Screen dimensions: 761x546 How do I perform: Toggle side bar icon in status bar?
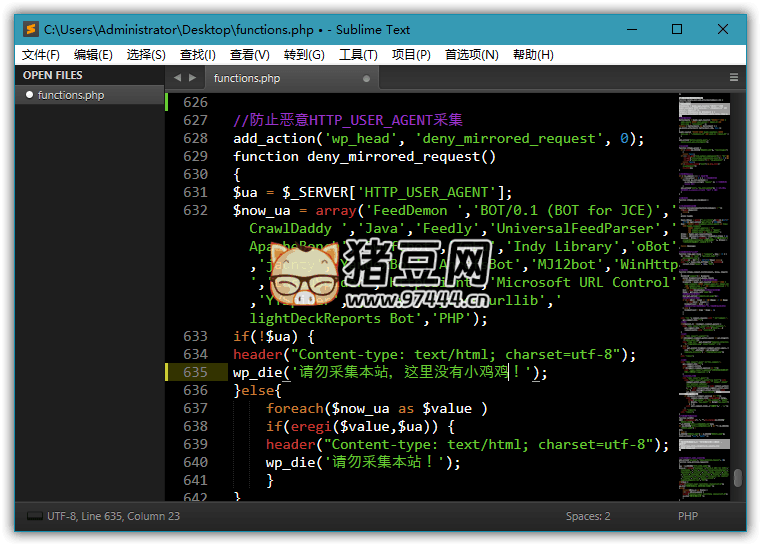click(x=34, y=516)
